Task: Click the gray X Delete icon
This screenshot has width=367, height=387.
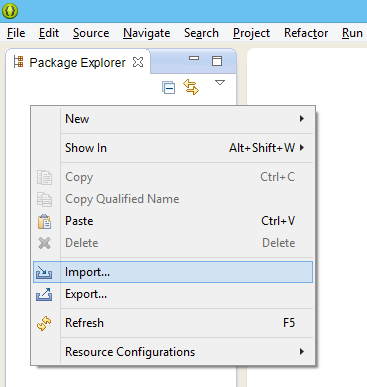Action: click(x=44, y=243)
